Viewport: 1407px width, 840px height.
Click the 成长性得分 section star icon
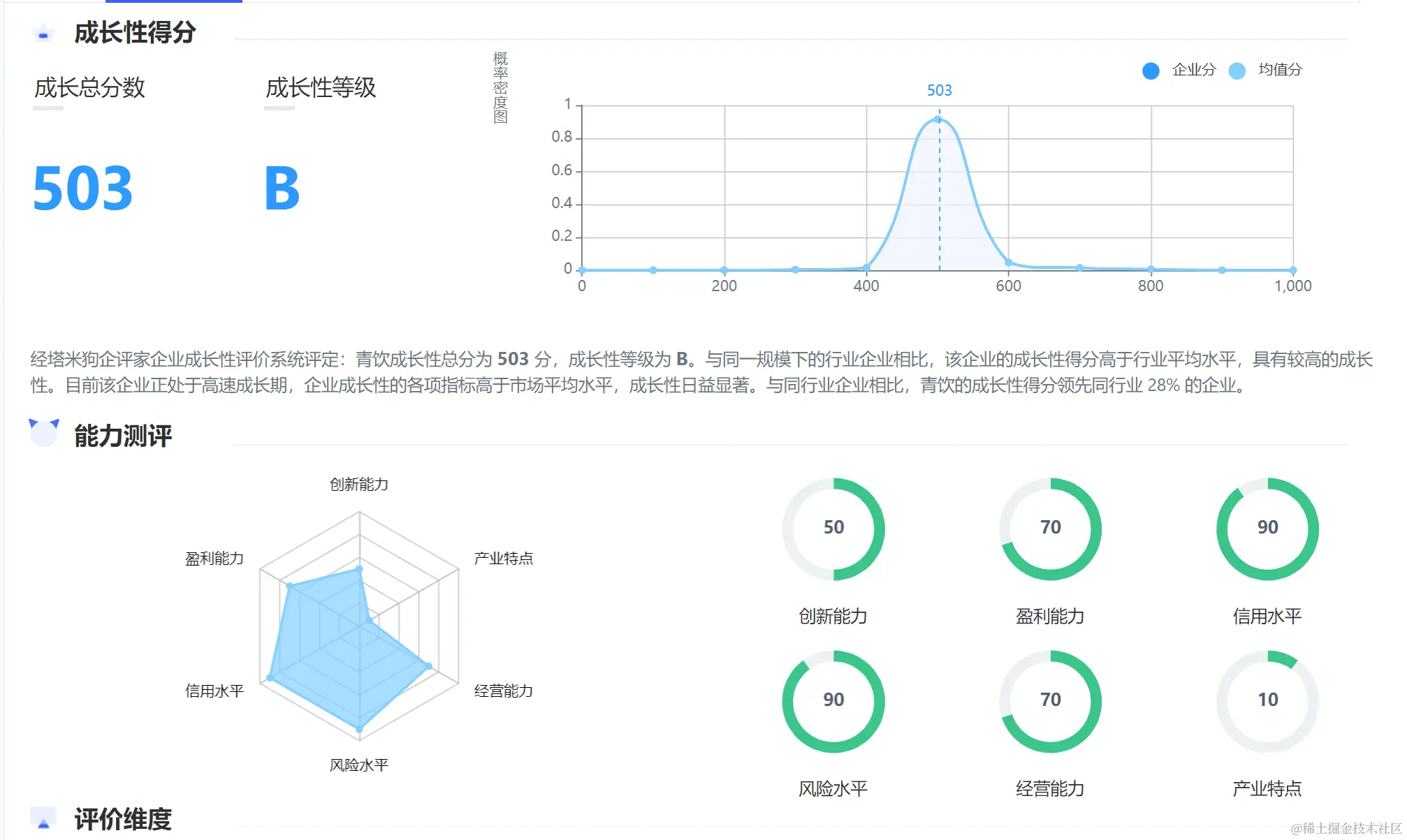[43, 32]
